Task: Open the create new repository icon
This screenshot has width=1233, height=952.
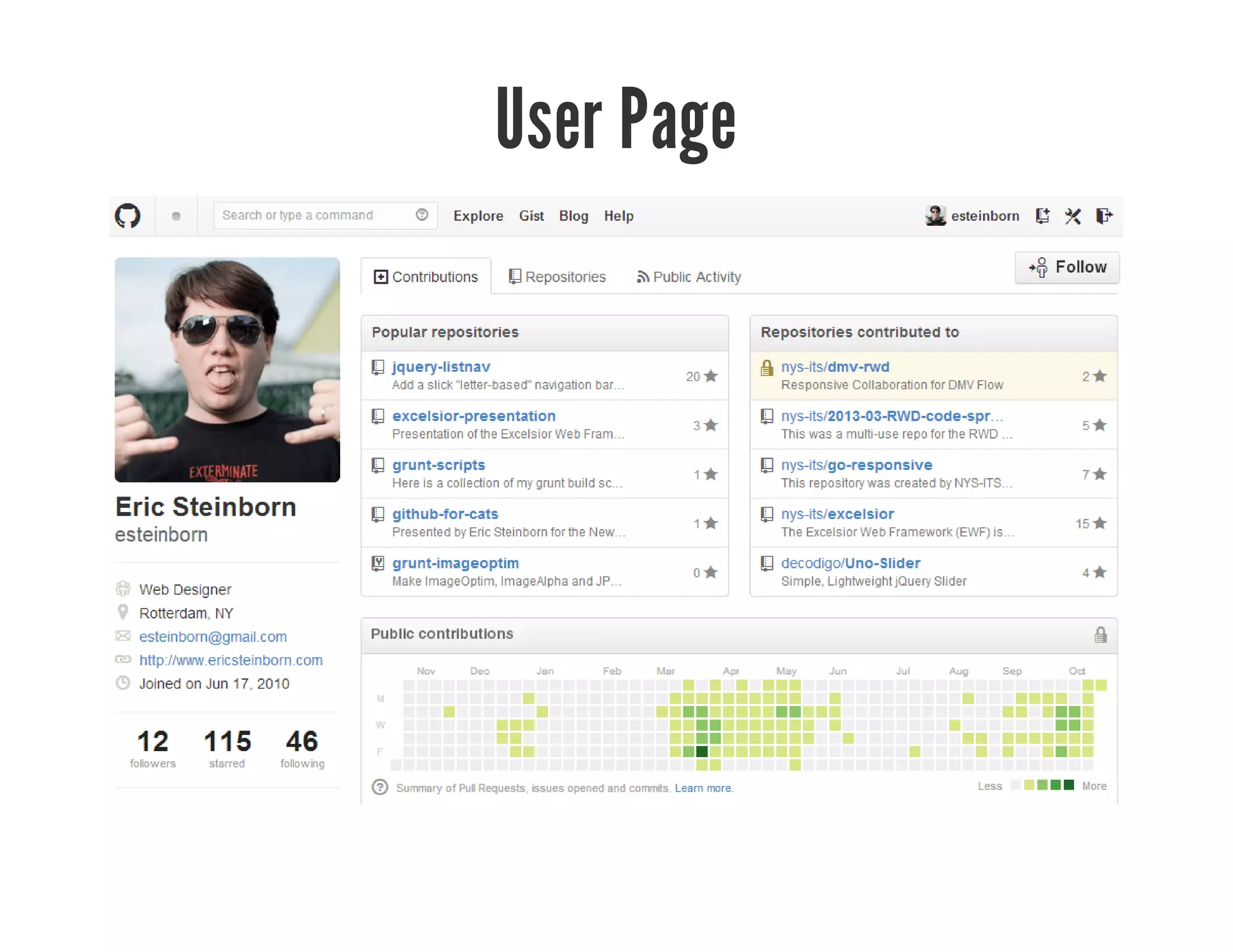Action: coord(1043,216)
